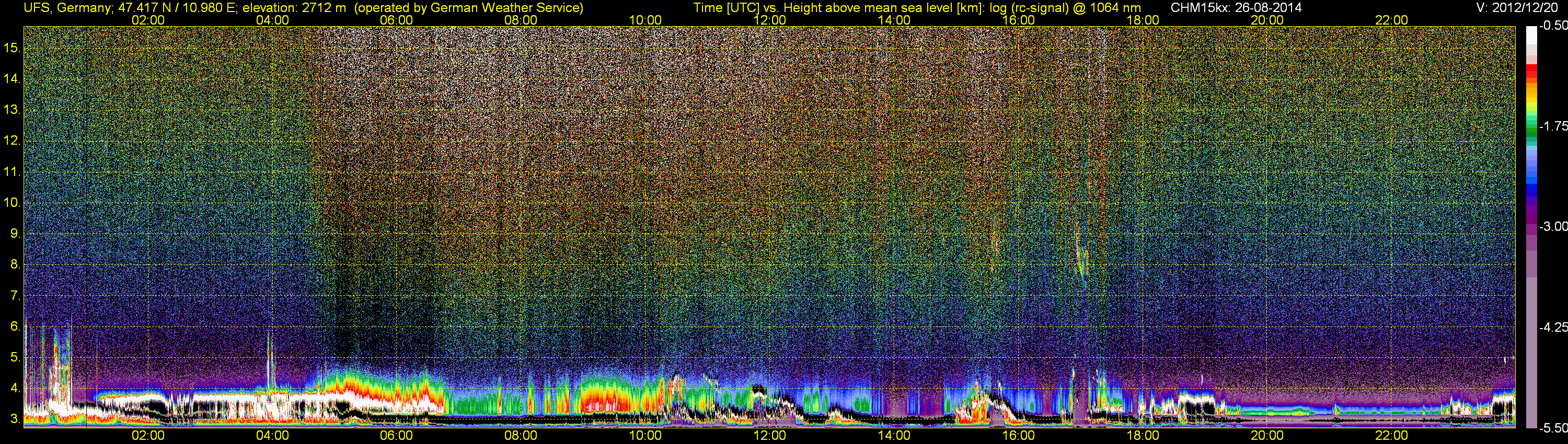Click the 02:00 time label at top
Viewport: 1568px width, 444px height.
[148, 20]
